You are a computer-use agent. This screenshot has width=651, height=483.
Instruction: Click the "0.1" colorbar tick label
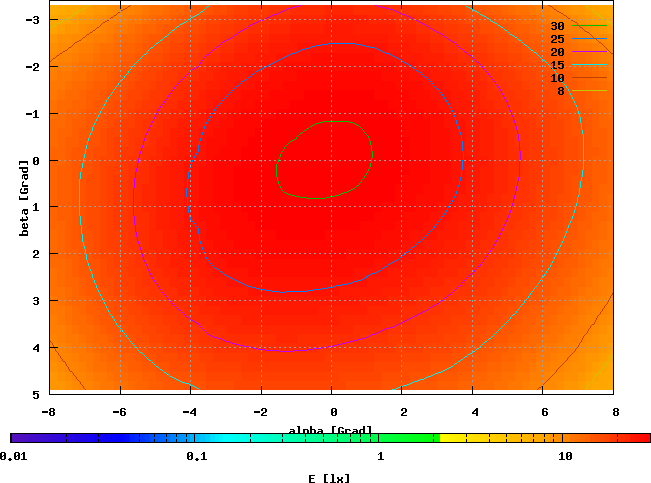click(197, 456)
